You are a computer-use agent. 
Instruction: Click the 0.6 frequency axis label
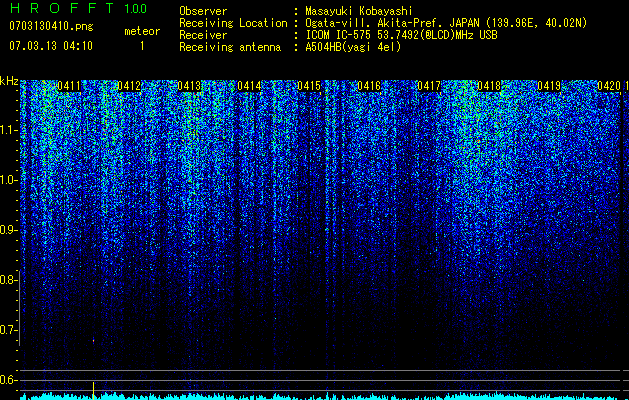tap(8, 380)
